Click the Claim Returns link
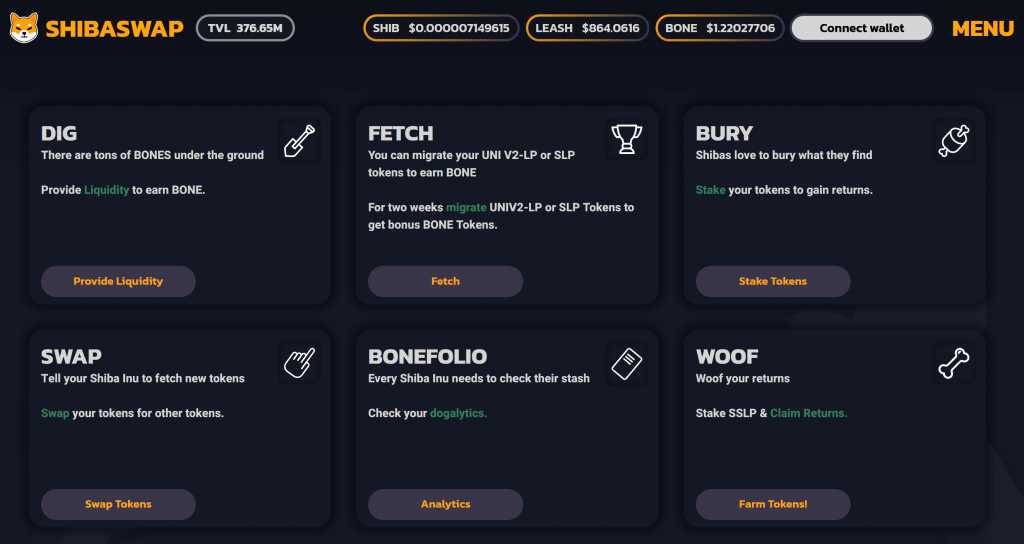The height and width of the screenshot is (544, 1024). tap(808, 413)
